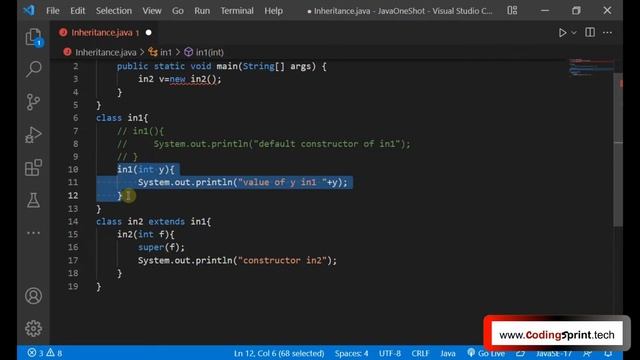Run the Java file with play button

coord(562,33)
